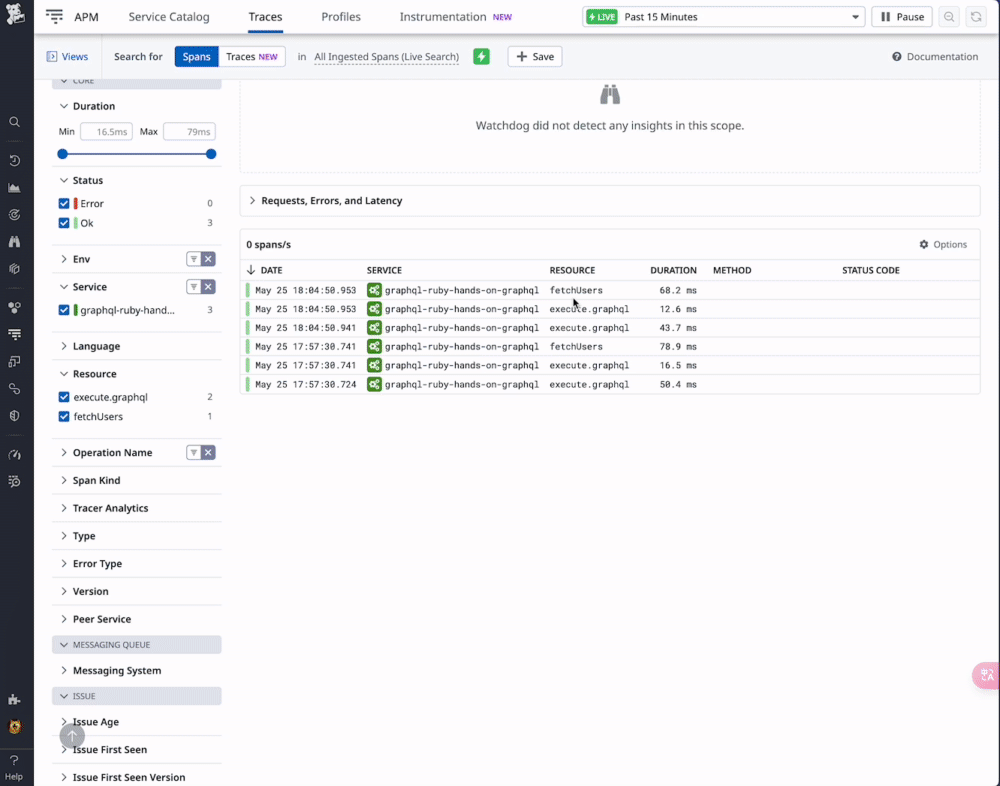
Task: Open the chain-link icon in sidebar
Action: coord(14,389)
